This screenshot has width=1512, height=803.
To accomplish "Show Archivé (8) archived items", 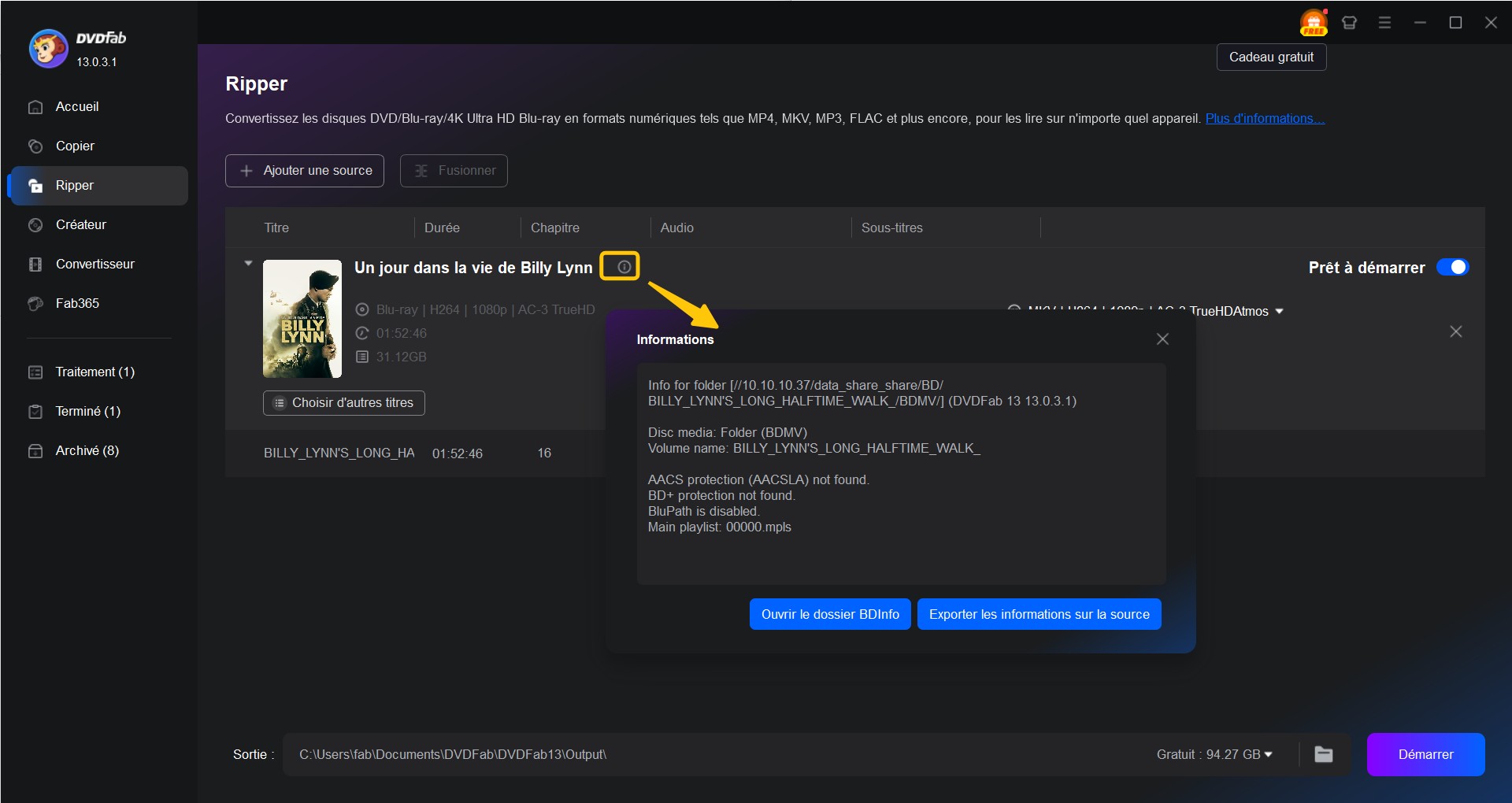I will (98, 450).
